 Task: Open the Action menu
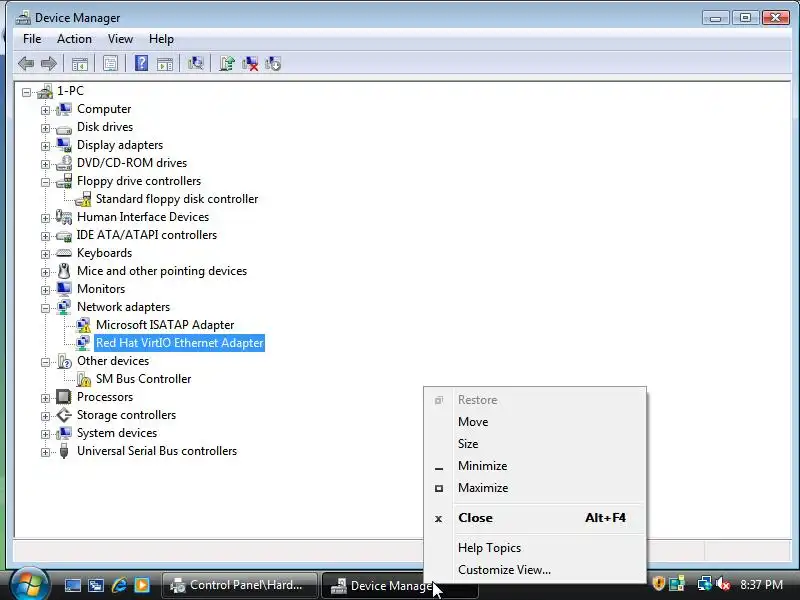[x=74, y=39]
